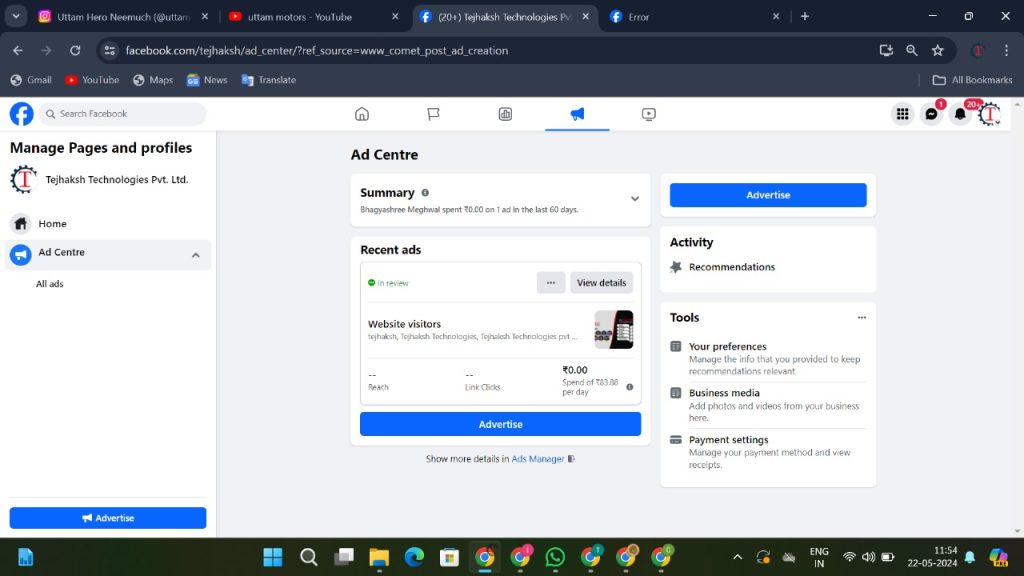Click the install app icon in address bar
This screenshot has width=1024, height=576.
(886, 50)
